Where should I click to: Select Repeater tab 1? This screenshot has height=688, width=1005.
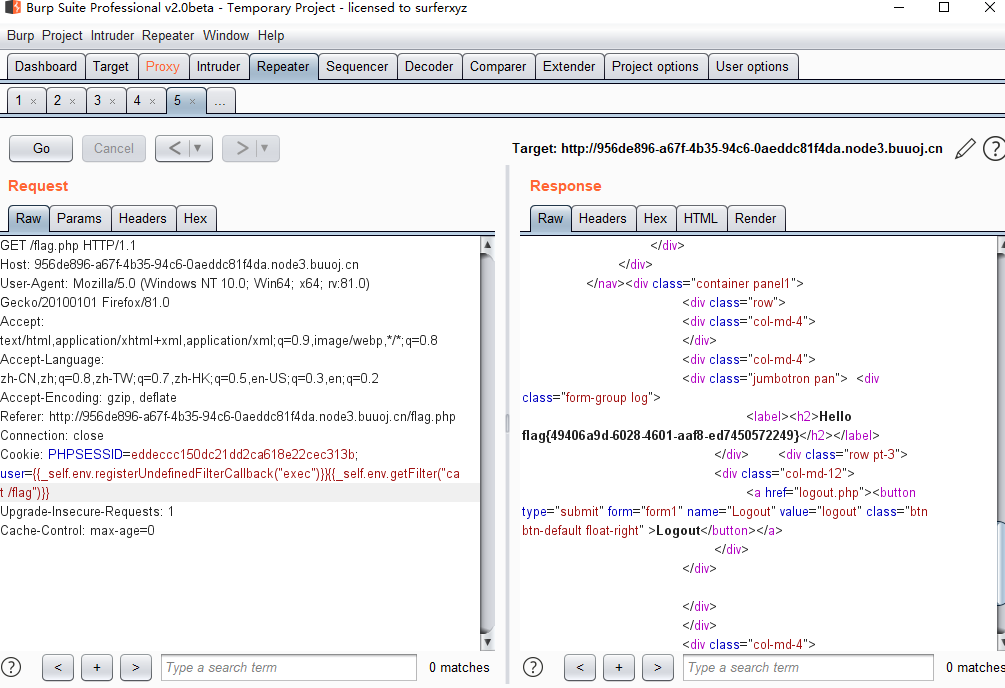click(19, 101)
